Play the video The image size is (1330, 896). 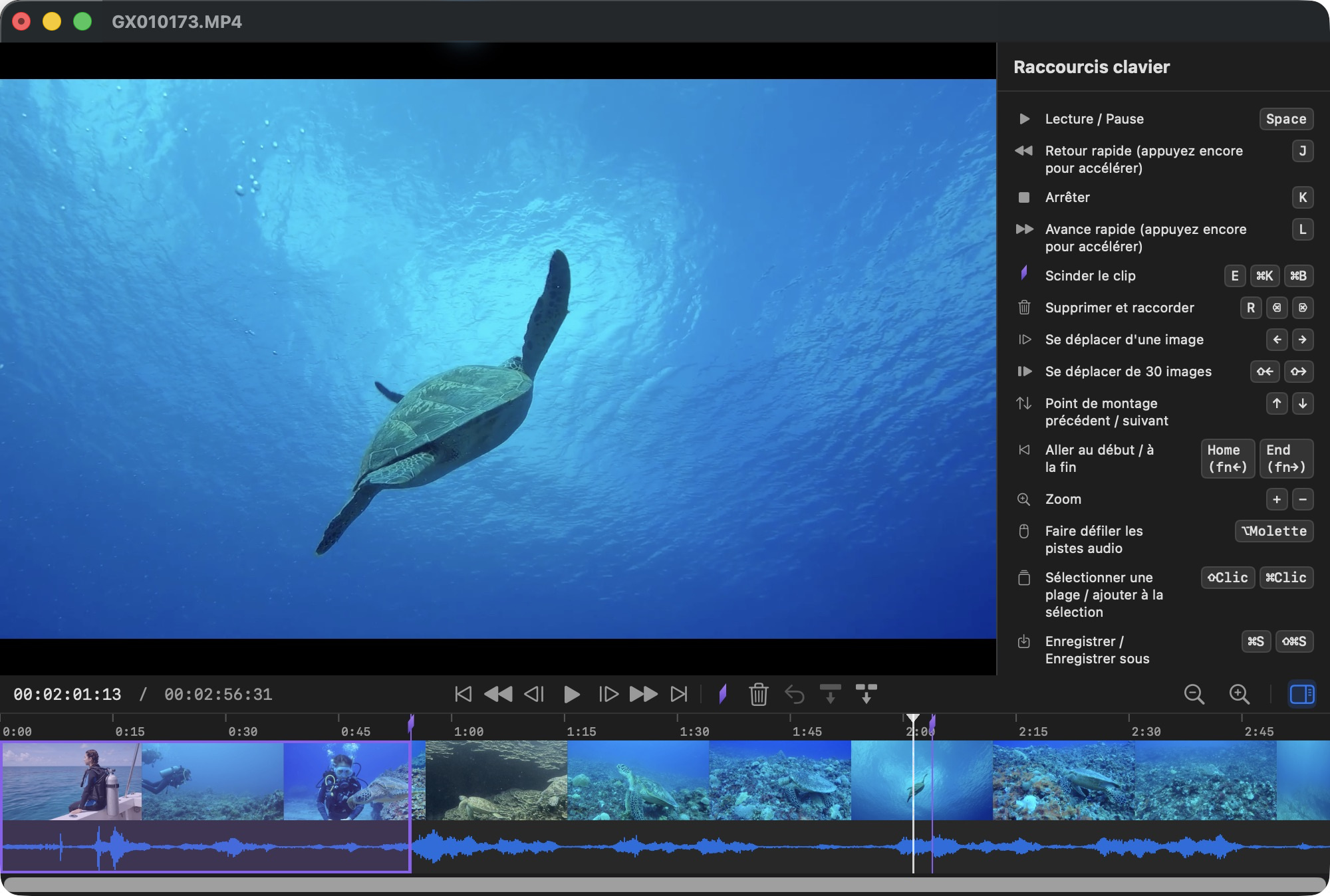click(571, 694)
